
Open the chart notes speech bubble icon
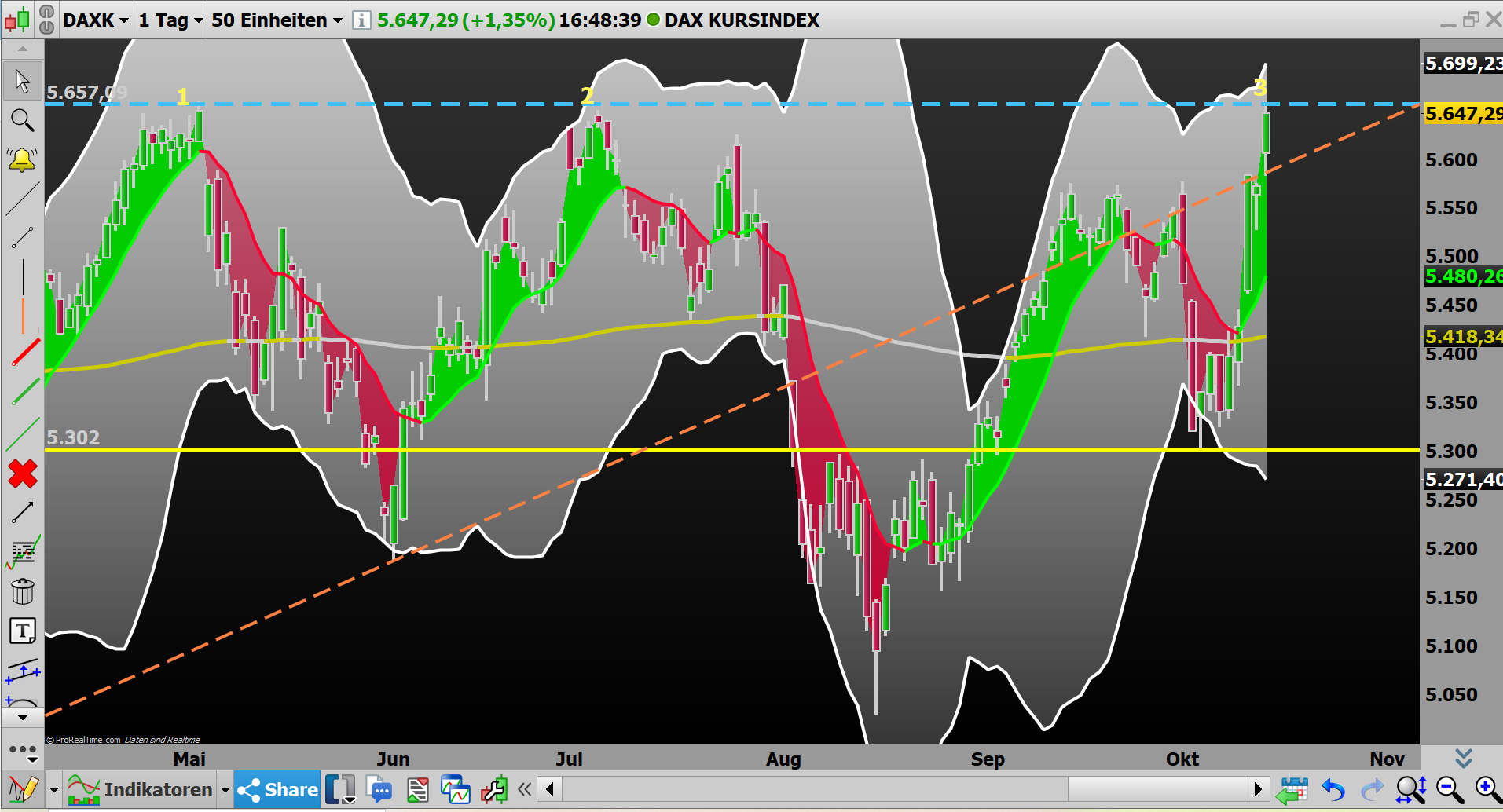click(x=380, y=789)
